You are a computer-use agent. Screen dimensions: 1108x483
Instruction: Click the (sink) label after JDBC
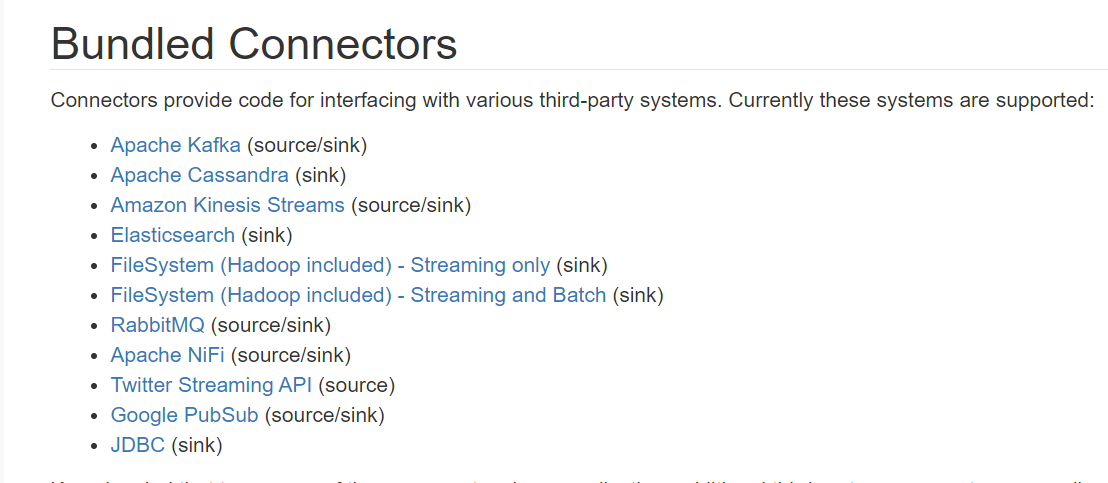click(x=197, y=446)
